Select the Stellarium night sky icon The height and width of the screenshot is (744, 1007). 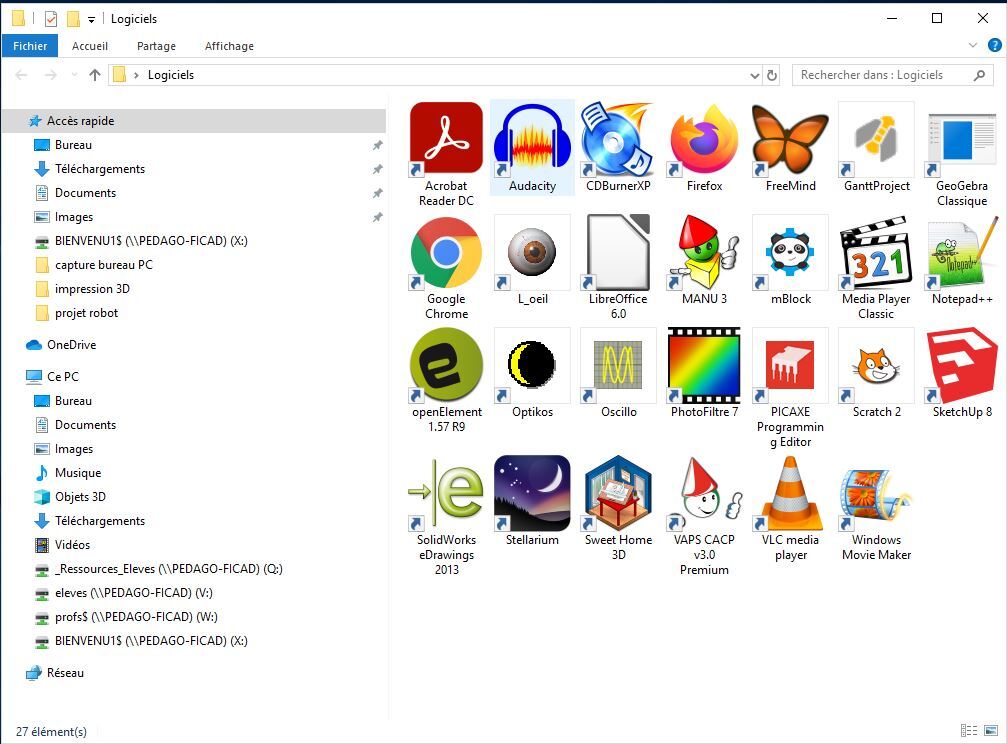pos(532,493)
